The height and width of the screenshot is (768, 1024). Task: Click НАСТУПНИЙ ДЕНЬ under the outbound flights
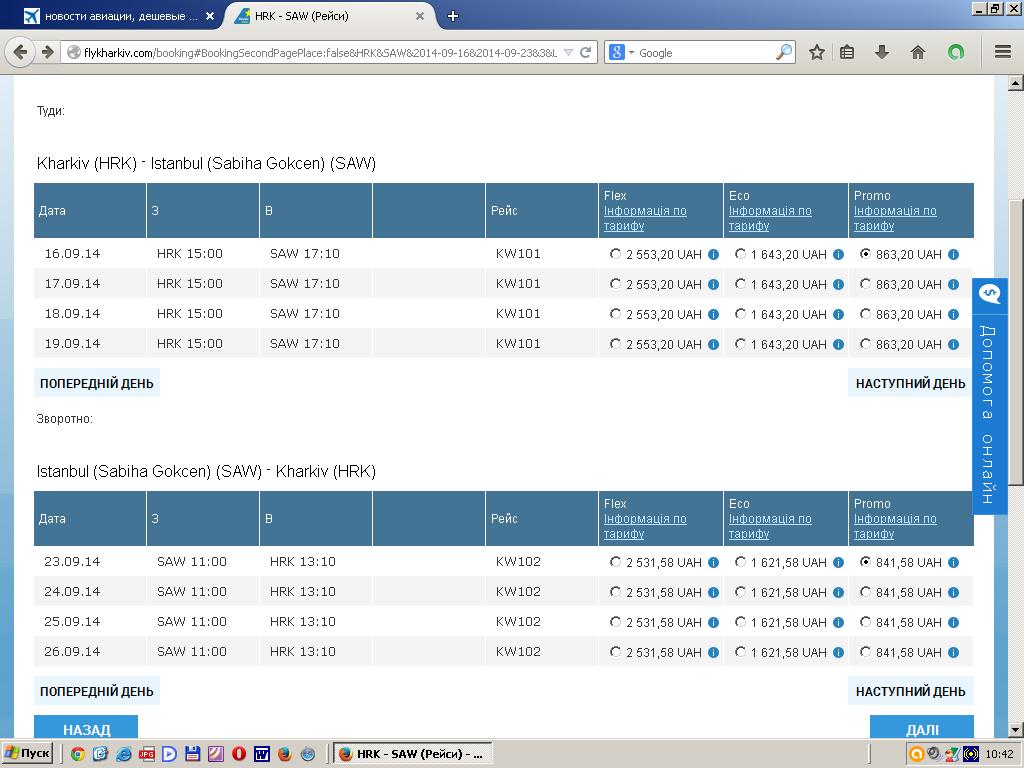pyautogui.click(x=910, y=383)
